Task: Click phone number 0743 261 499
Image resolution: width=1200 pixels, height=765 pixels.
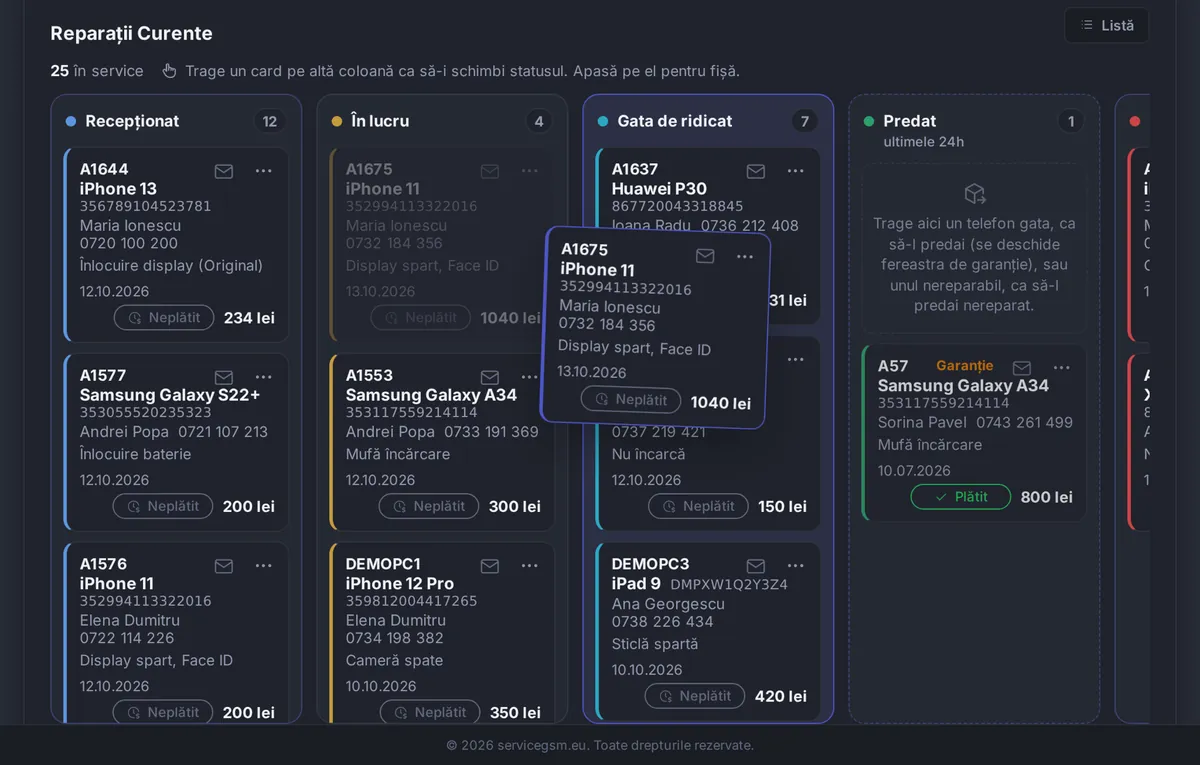Action: pos(1025,423)
